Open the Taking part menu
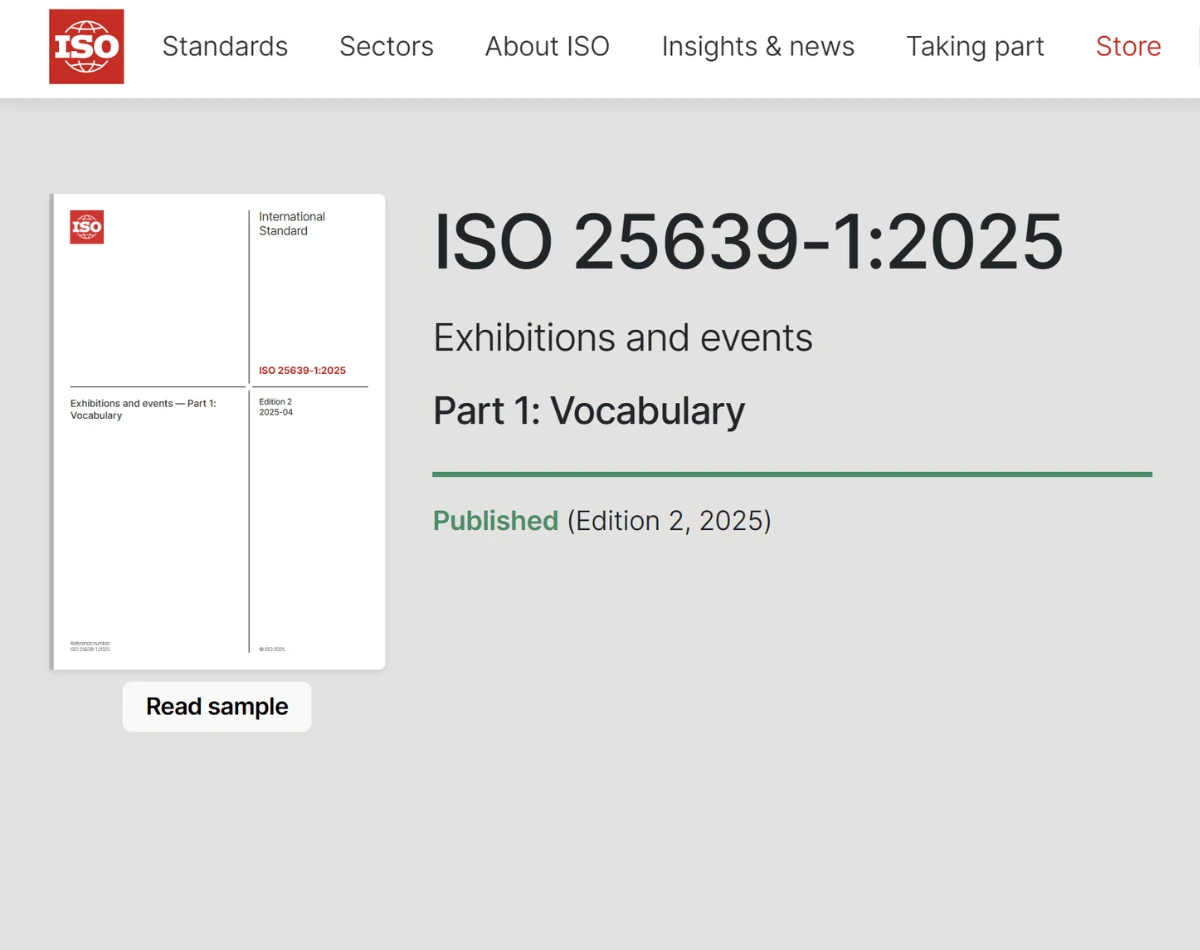Image resolution: width=1200 pixels, height=950 pixels. [975, 47]
